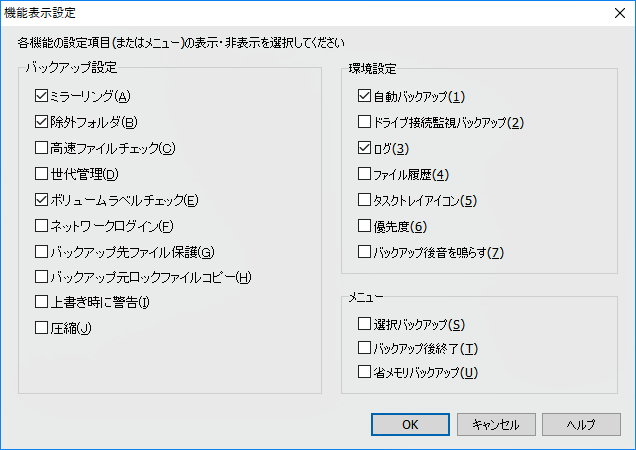Check the 選択バックアップ menu option
Viewport: 636px width, 450px height.
click(x=365, y=324)
